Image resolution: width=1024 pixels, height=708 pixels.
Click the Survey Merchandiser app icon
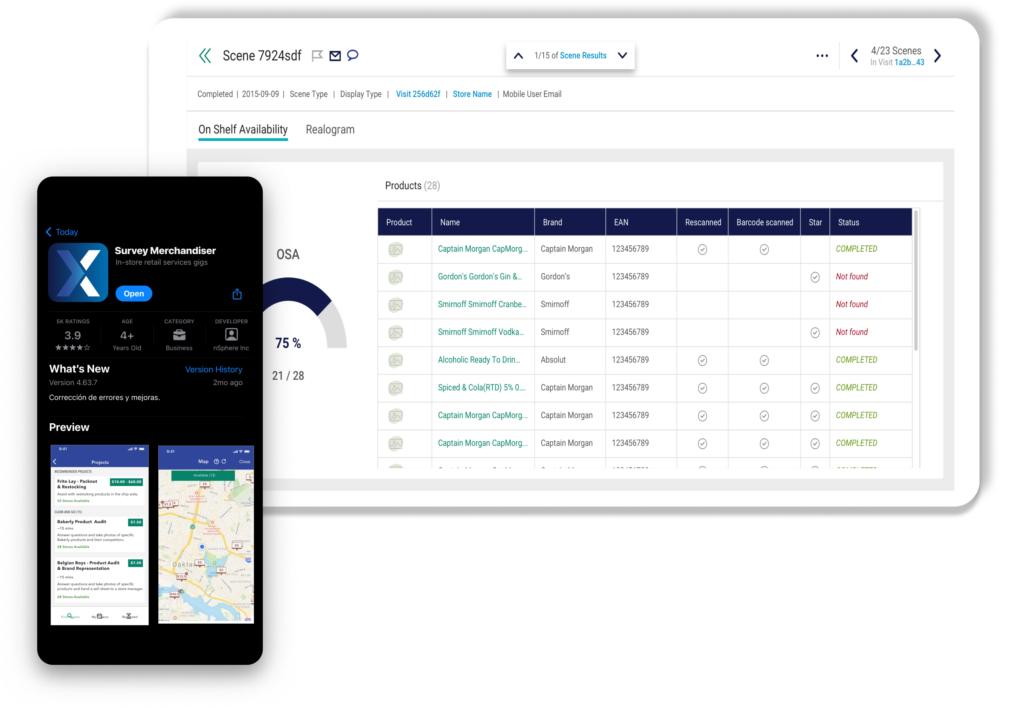[x=78, y=272]
